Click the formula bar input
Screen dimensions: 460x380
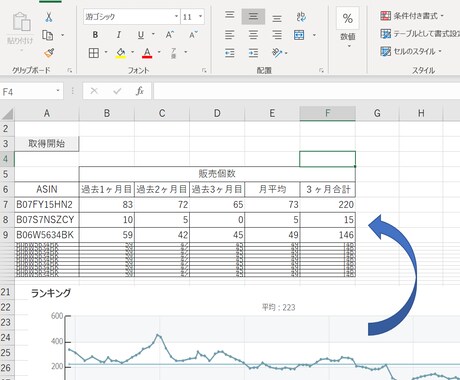307,91
